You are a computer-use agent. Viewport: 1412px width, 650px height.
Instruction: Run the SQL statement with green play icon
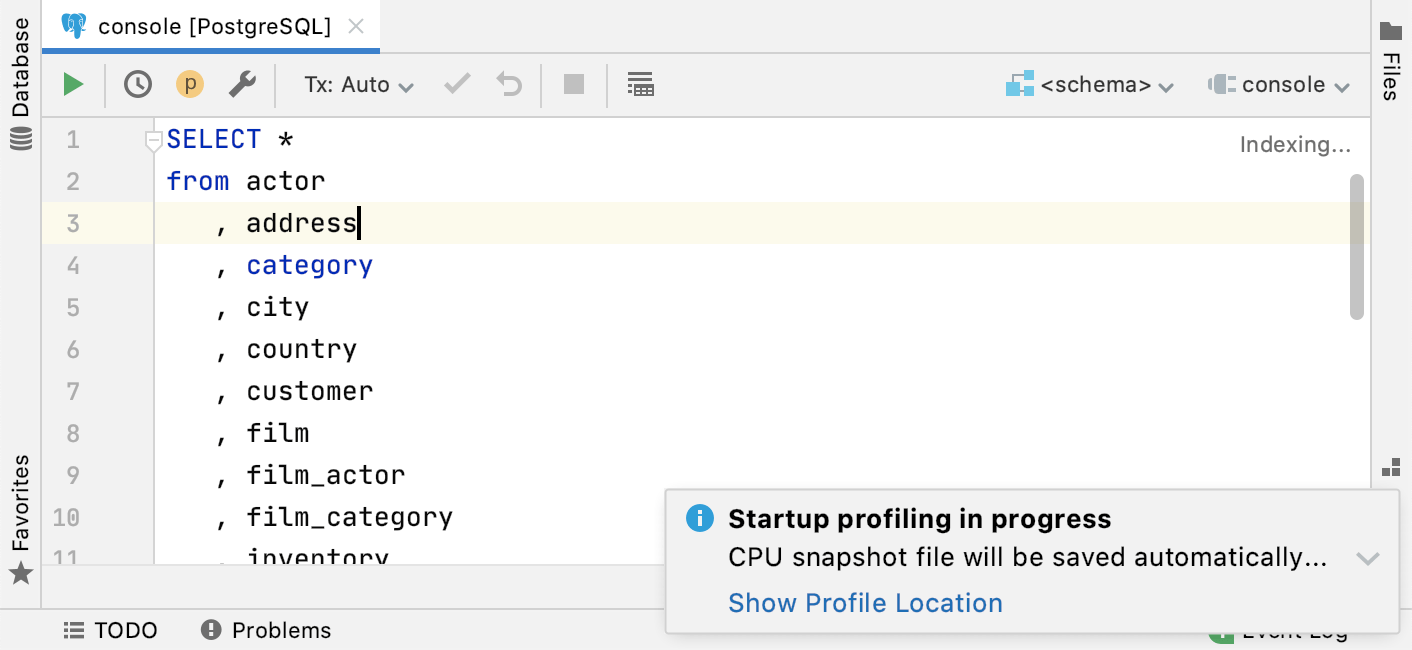point(73,84)
